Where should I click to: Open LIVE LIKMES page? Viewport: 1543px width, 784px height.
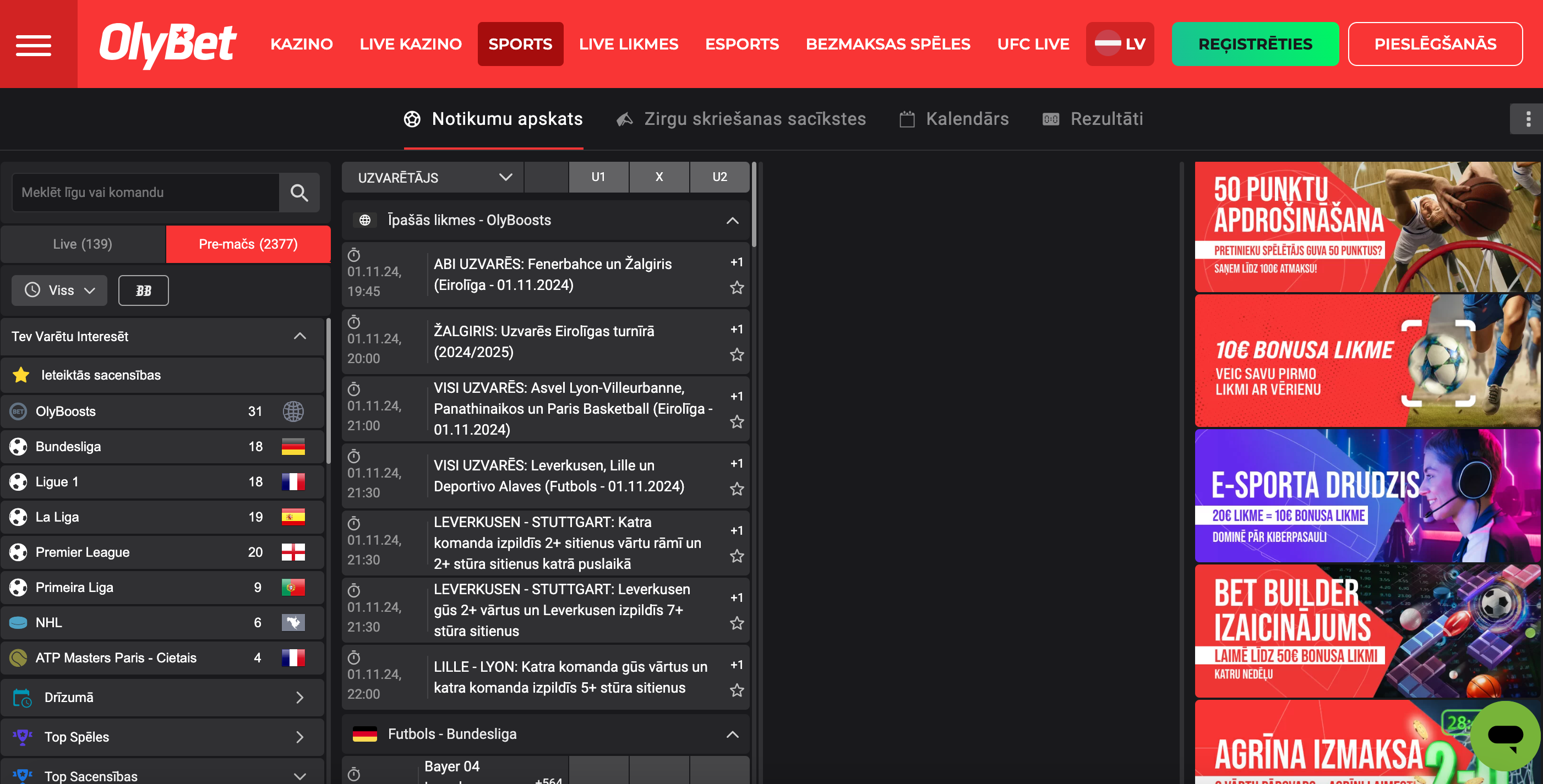coord(628,44)
